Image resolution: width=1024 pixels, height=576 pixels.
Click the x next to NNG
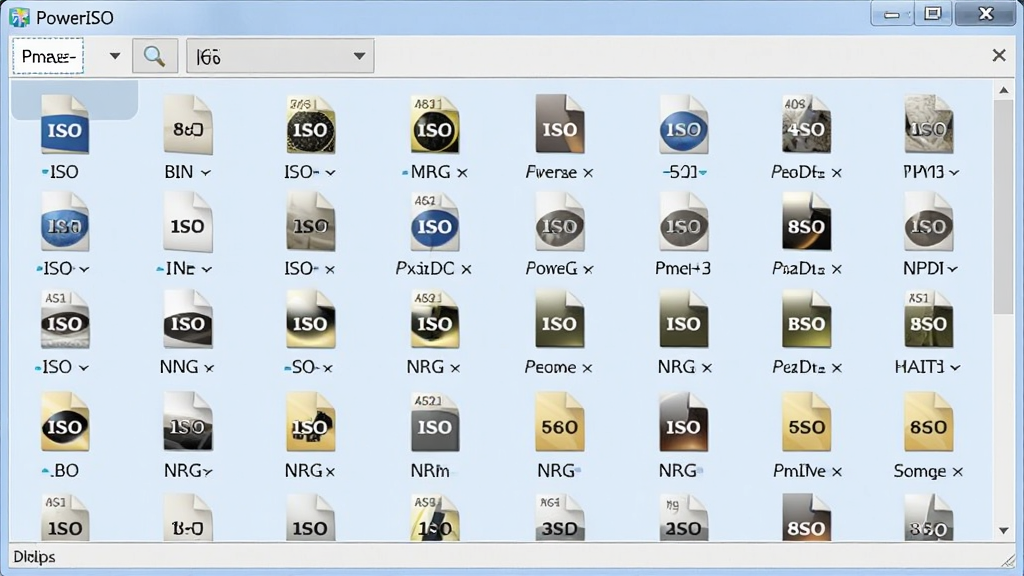209,368
